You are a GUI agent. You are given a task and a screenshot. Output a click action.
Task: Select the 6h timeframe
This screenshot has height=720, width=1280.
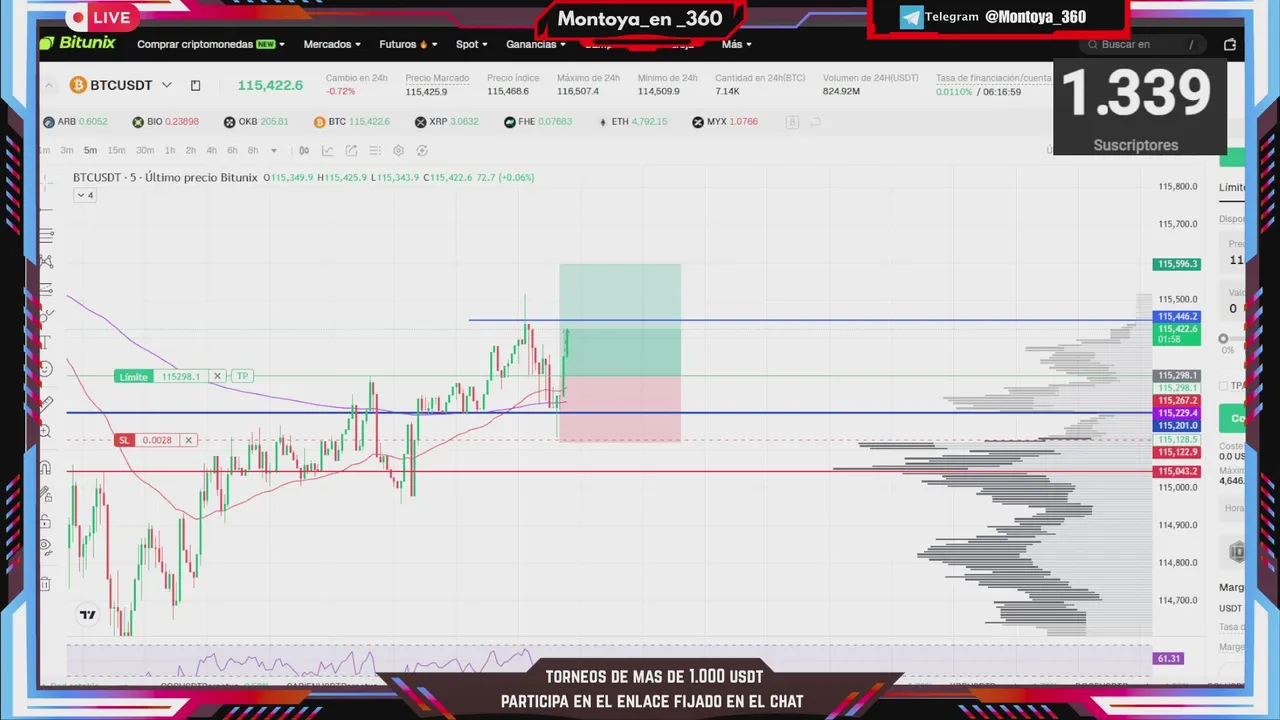tap(232, 151)
